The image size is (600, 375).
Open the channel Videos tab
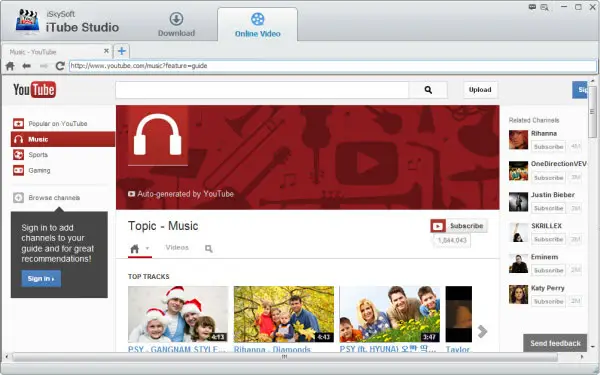(x=177, y=248)
